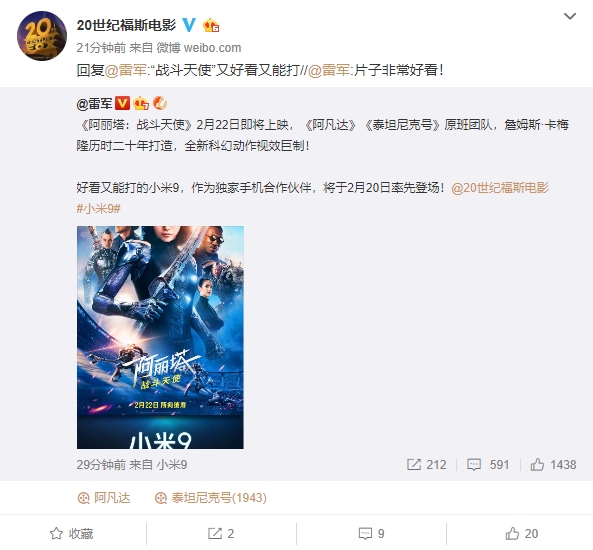Viewport: 593px width, 550px height.
Task: Open the @20世纪福斯电影 mention in quoted post
Action: [500, 188]
